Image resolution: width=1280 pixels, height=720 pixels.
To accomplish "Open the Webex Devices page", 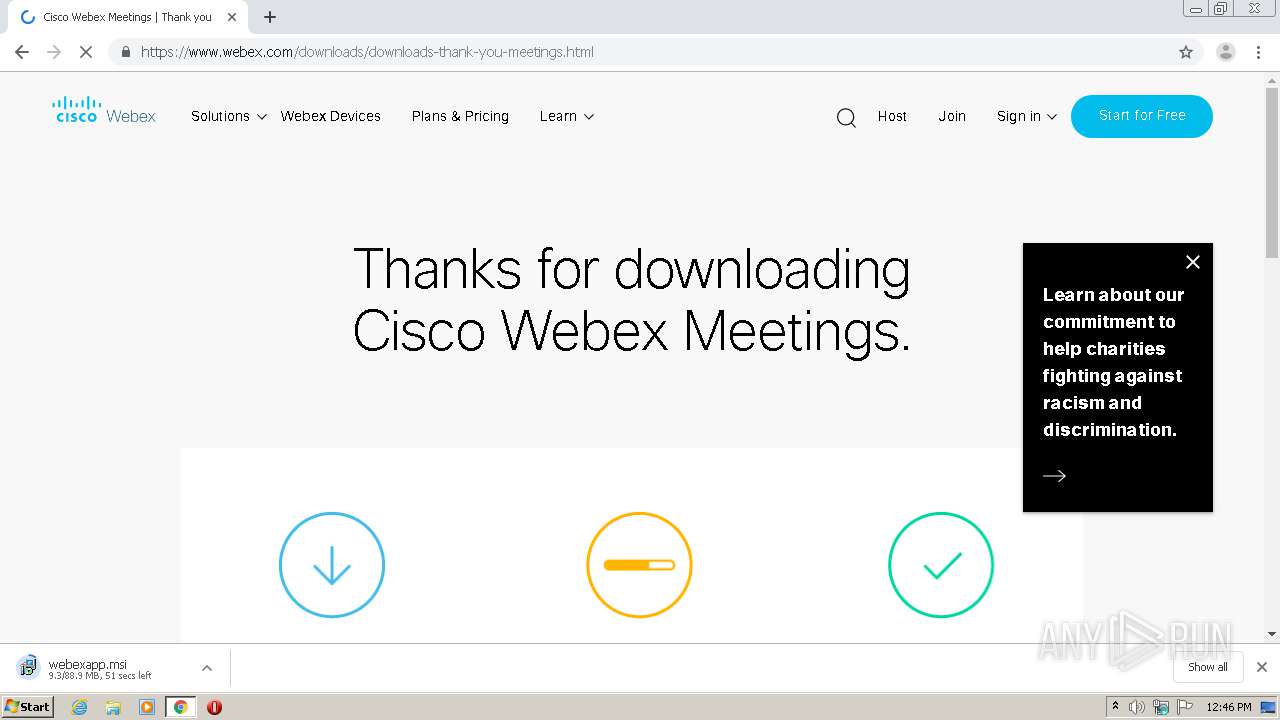I will [x=331, y=116].
